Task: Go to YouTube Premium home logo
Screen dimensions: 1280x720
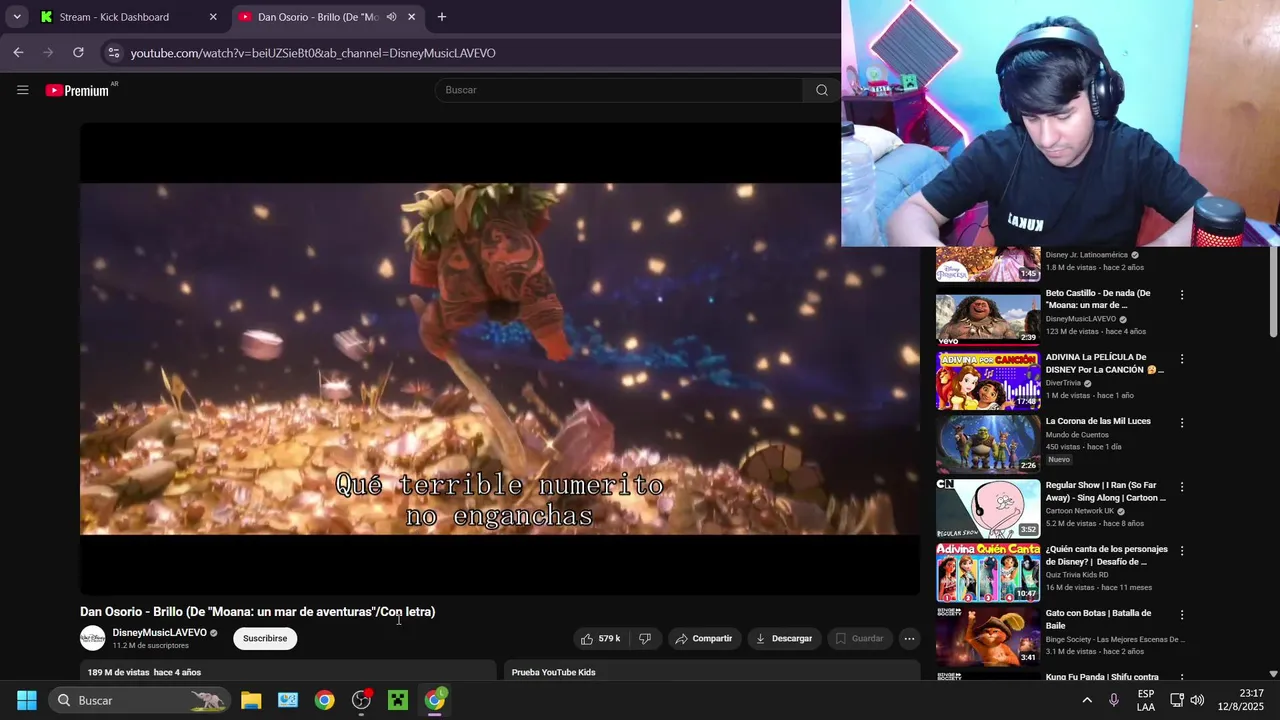Action: pos(78,90)
